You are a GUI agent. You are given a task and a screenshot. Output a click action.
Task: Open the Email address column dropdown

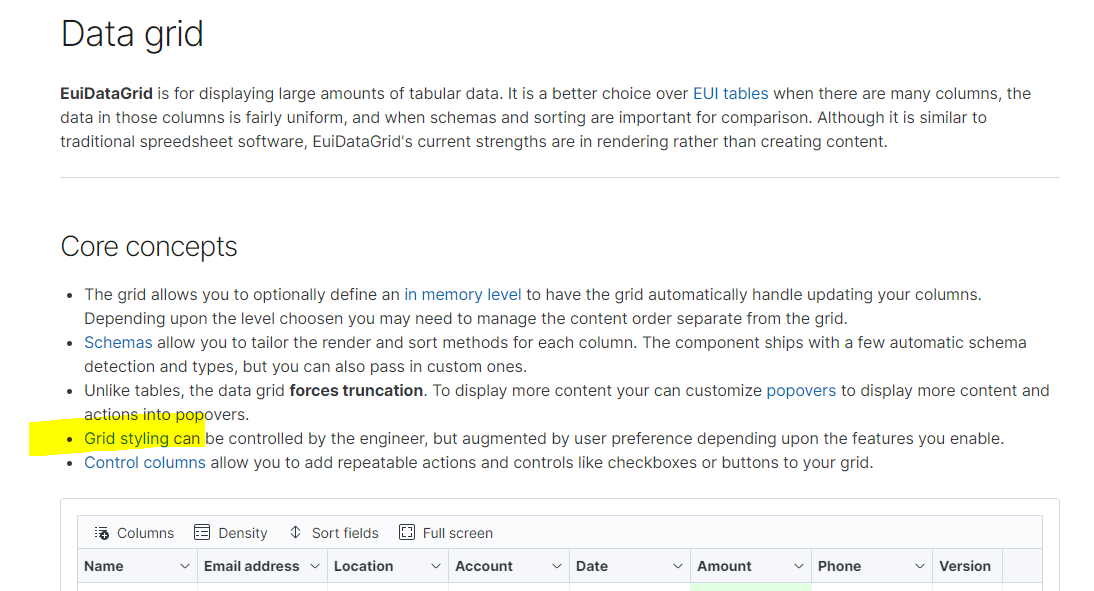pos(314,565)
